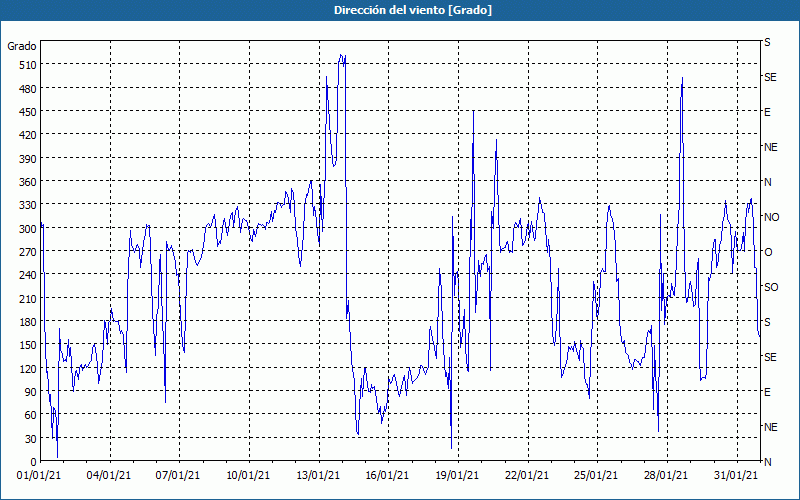The image size is (800, 500).
Task: Click the 'Grado' axis unit label
Action: click(21, 46)
